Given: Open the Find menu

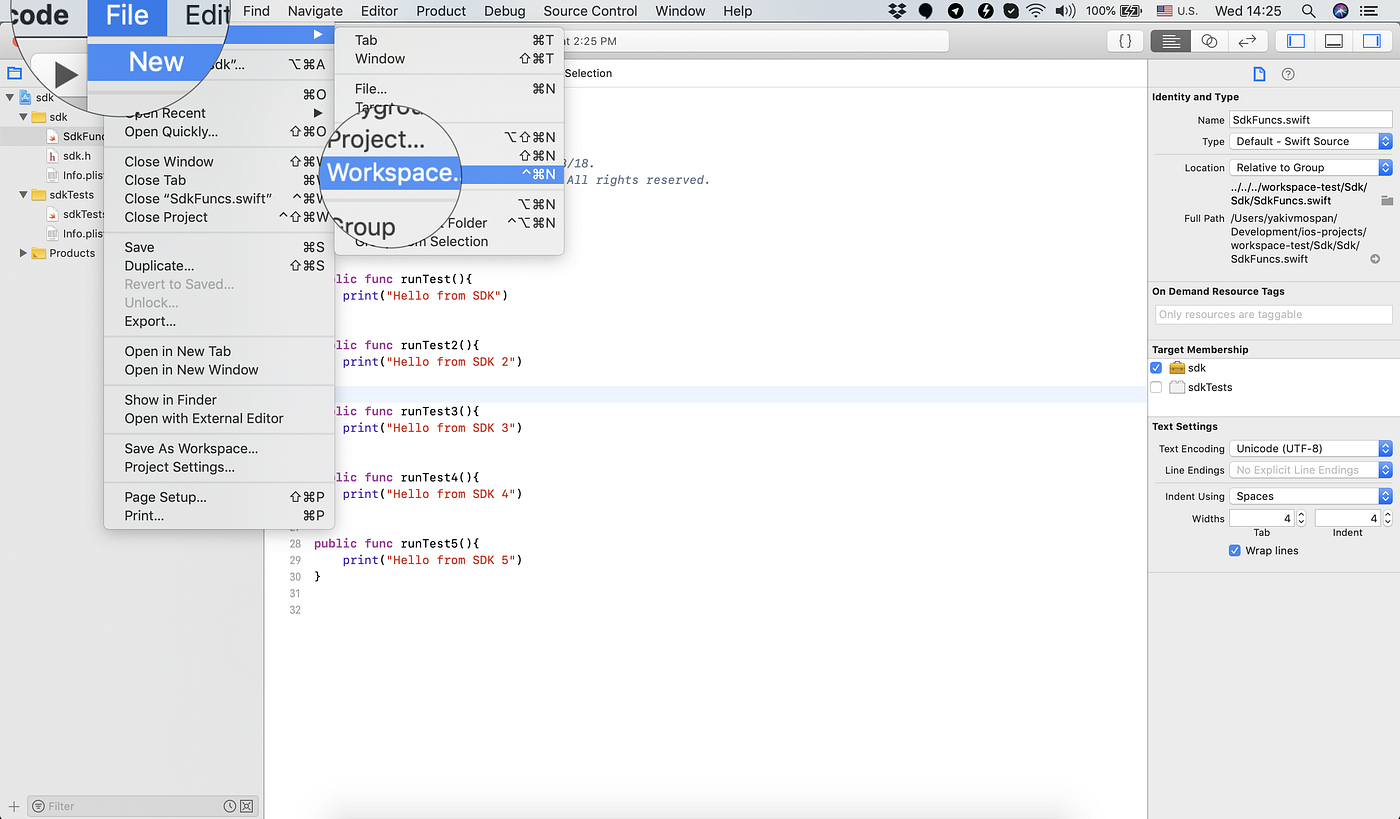Looking at the screenshot, I should (256, 11).
